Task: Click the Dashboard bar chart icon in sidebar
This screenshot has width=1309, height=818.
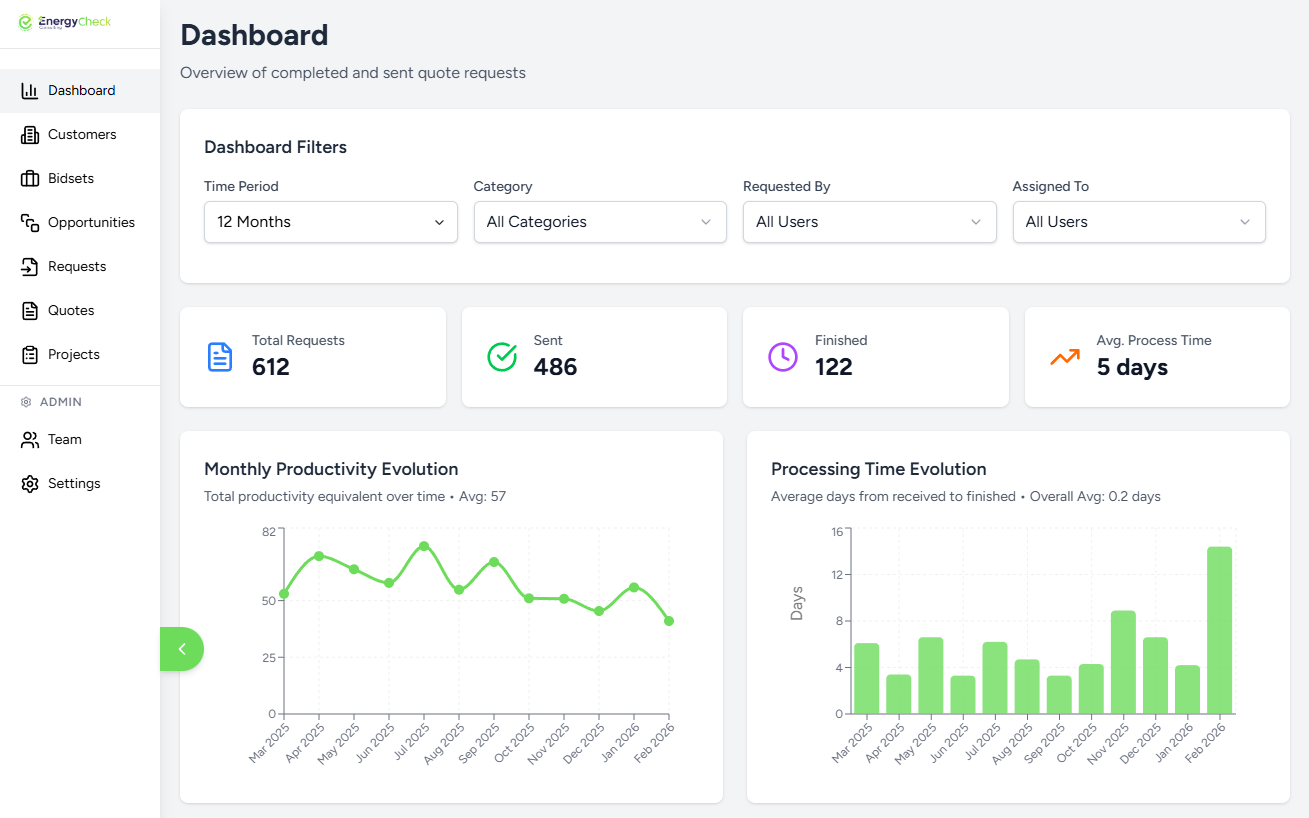Action: (x=30, y=91)
